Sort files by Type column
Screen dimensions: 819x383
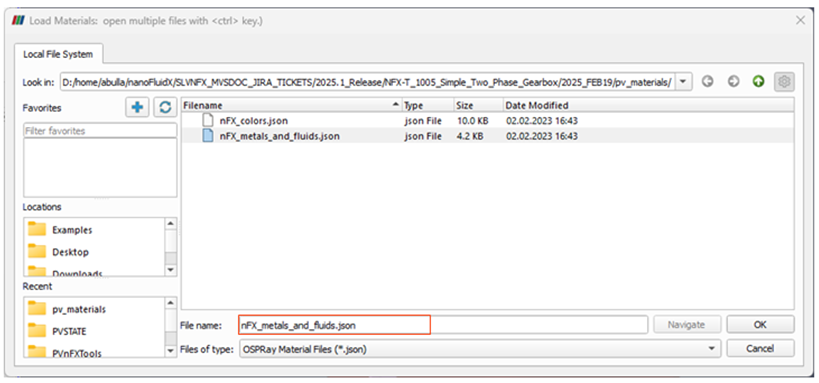click(x=428, y=106)
